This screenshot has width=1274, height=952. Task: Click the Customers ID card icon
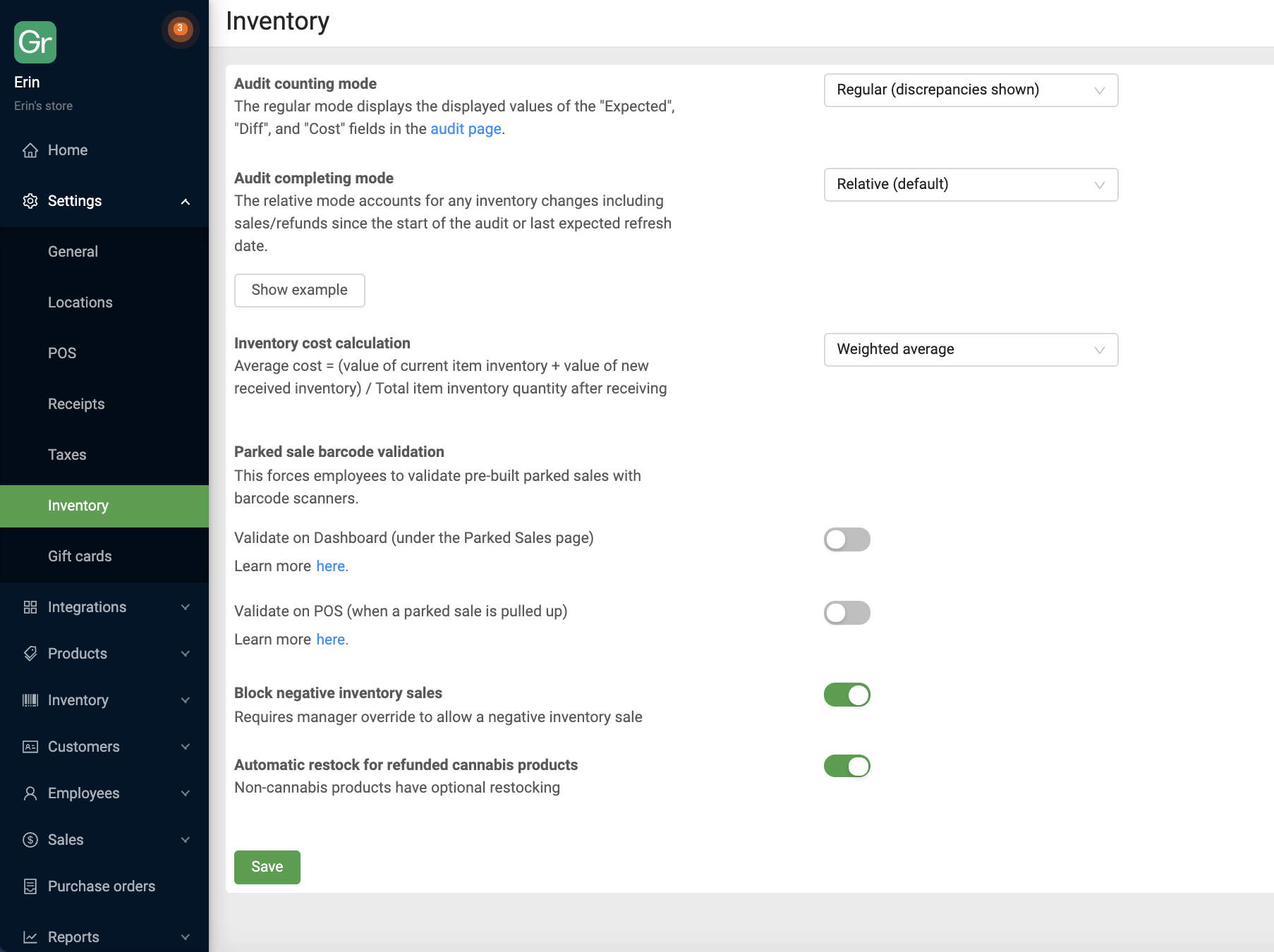[30, 747]
